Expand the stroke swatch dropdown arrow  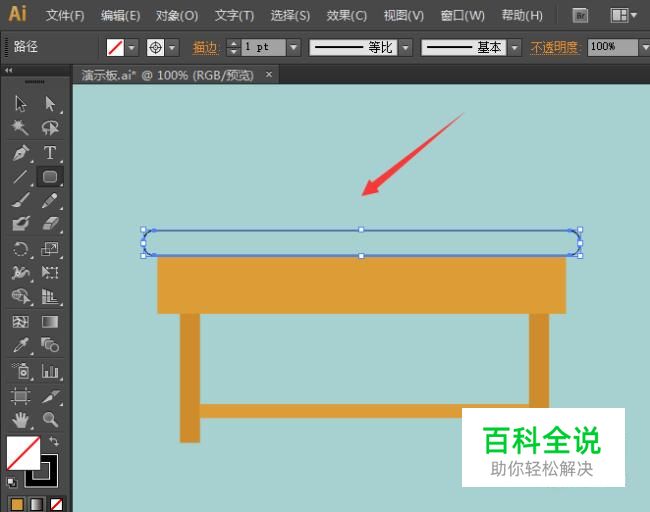click(172, 47)
